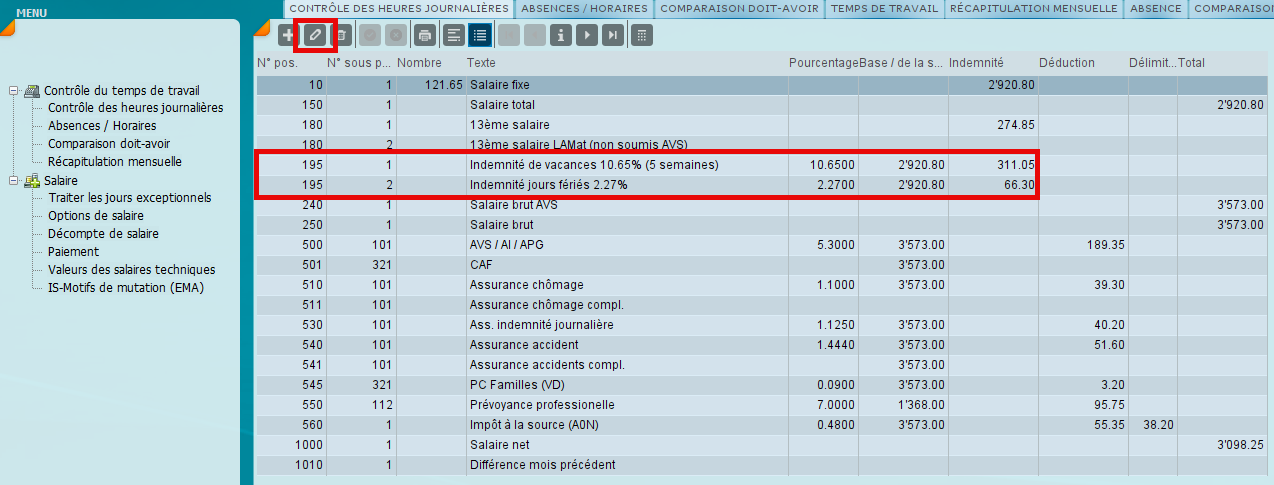Open the Comparaison doit-avoir tab

pyautogui.click(x=739, y=8)
